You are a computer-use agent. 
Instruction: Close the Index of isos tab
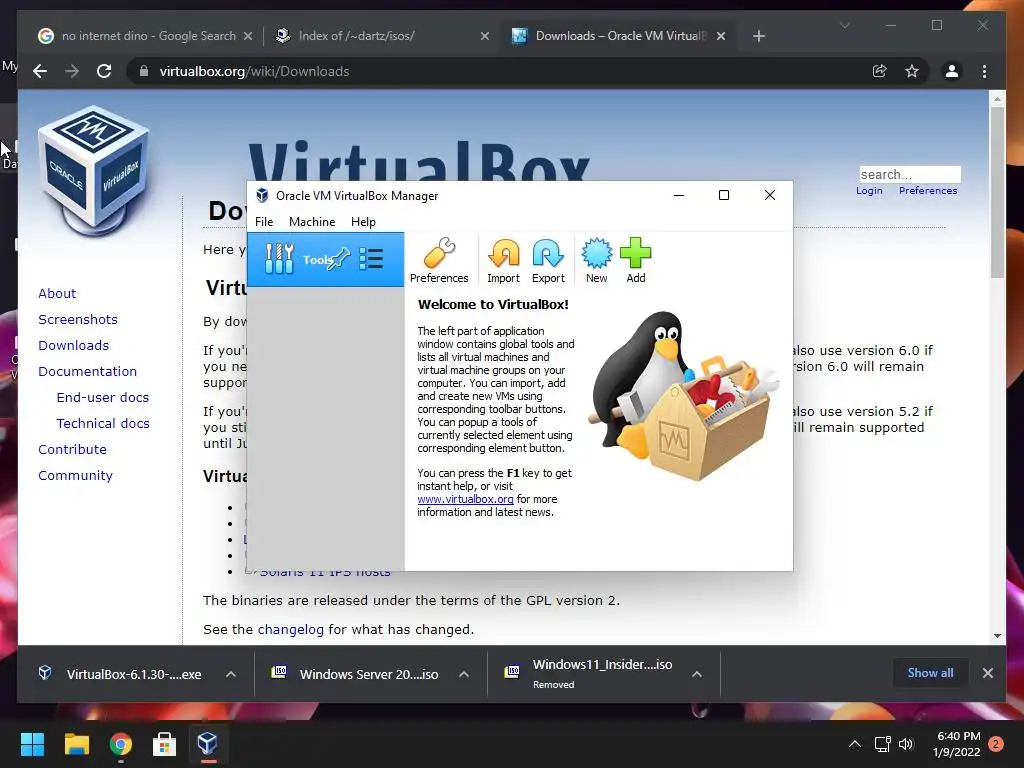[485, 36]
